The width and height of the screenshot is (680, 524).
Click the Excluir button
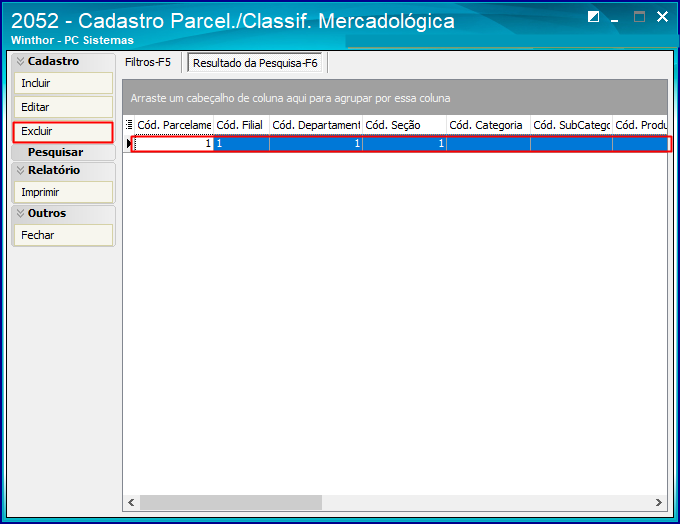tap(63, 131)
